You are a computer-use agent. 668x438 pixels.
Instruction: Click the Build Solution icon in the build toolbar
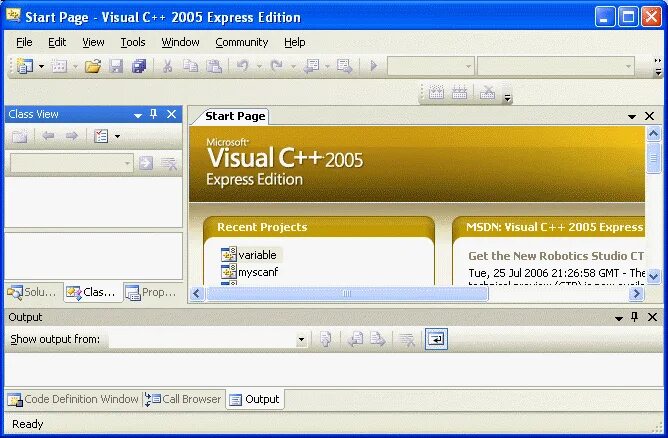click(x=436, y=92)
